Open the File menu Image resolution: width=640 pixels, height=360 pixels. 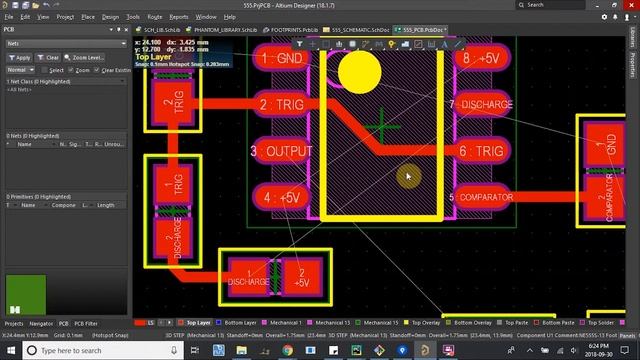click(9, 17)
